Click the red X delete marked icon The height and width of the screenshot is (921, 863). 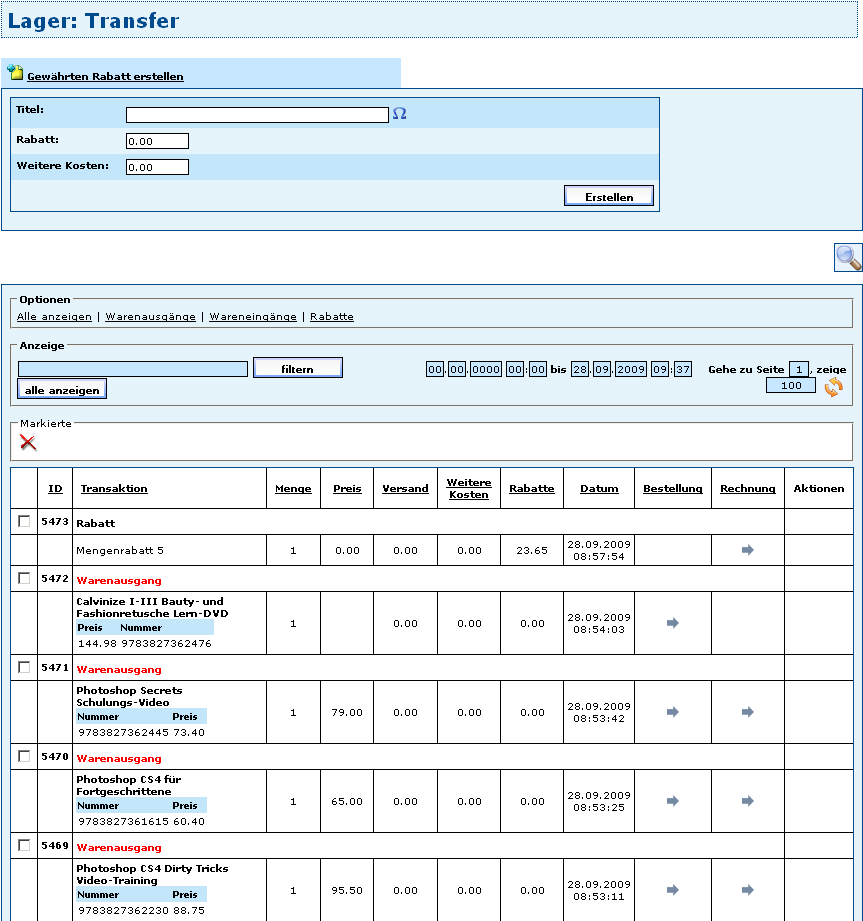point(28,442)
